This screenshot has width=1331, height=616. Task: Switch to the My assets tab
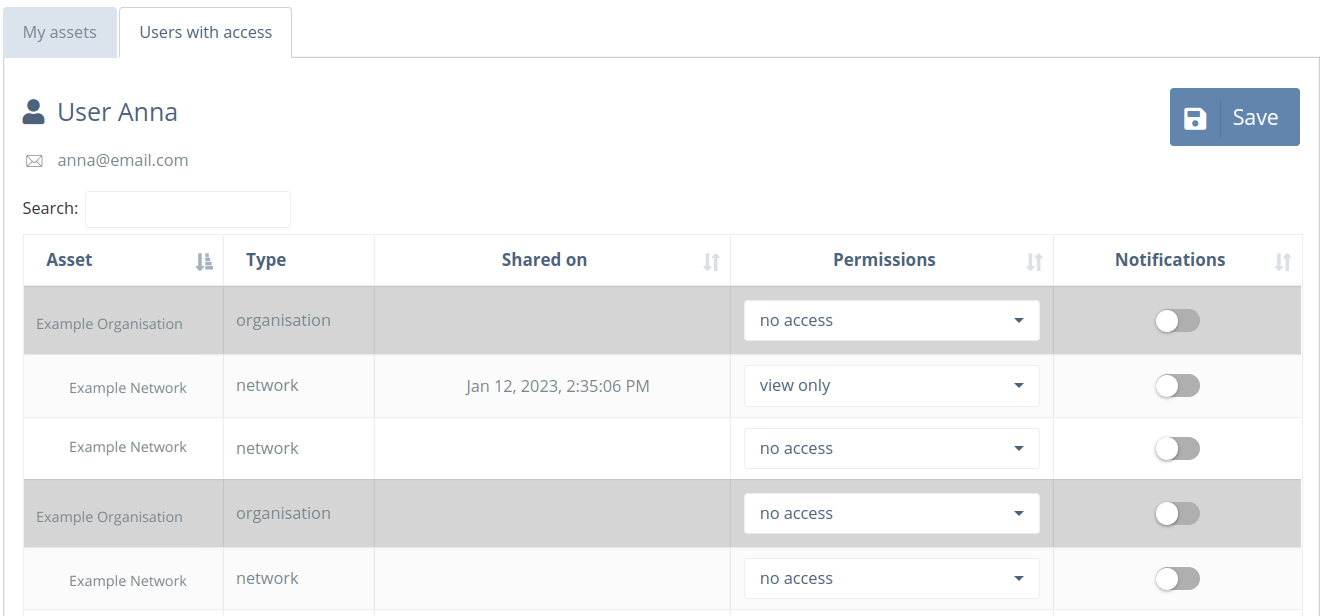coord(60,31)
